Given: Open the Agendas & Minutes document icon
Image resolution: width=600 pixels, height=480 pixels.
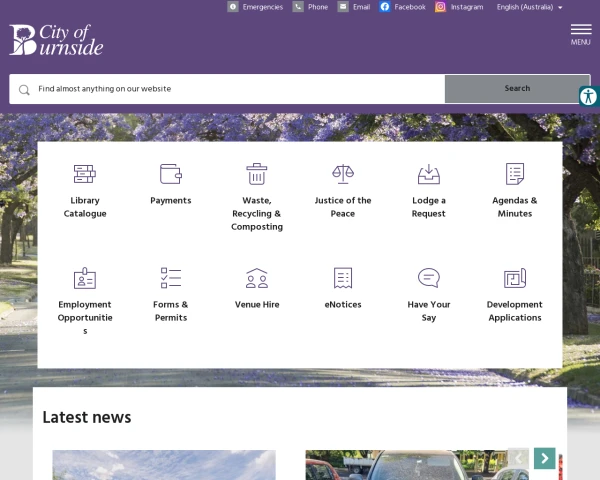Looking at the screenshot, I should point(515,174).
